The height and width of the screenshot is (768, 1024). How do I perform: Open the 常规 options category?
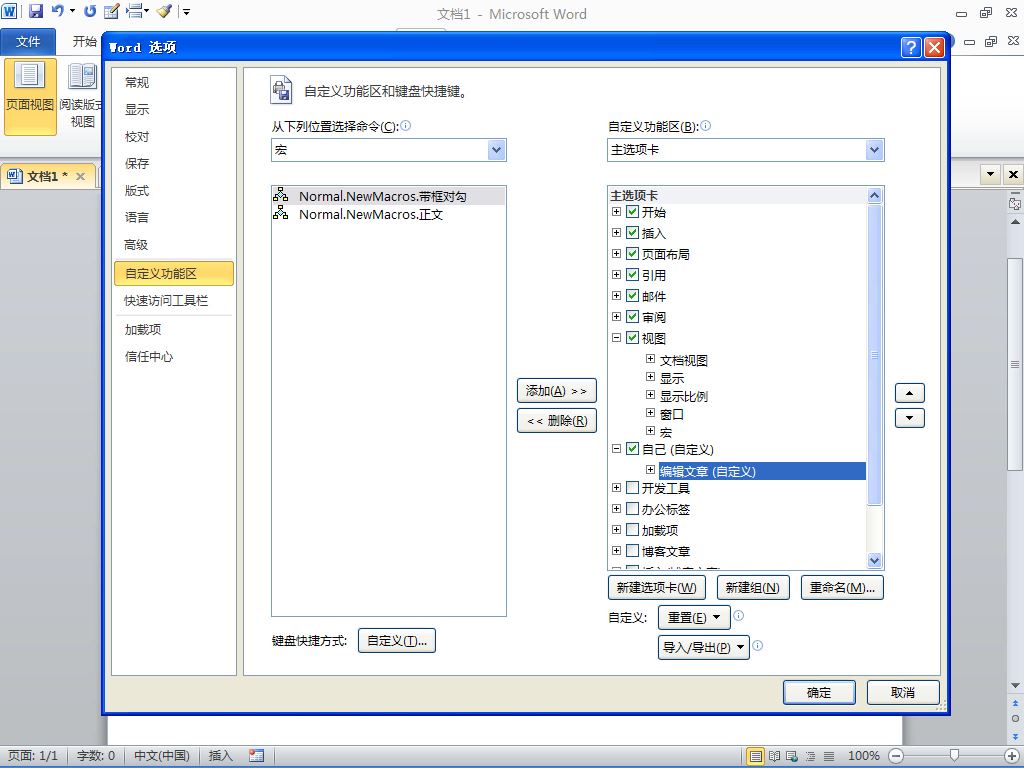(x=137, y=82)
